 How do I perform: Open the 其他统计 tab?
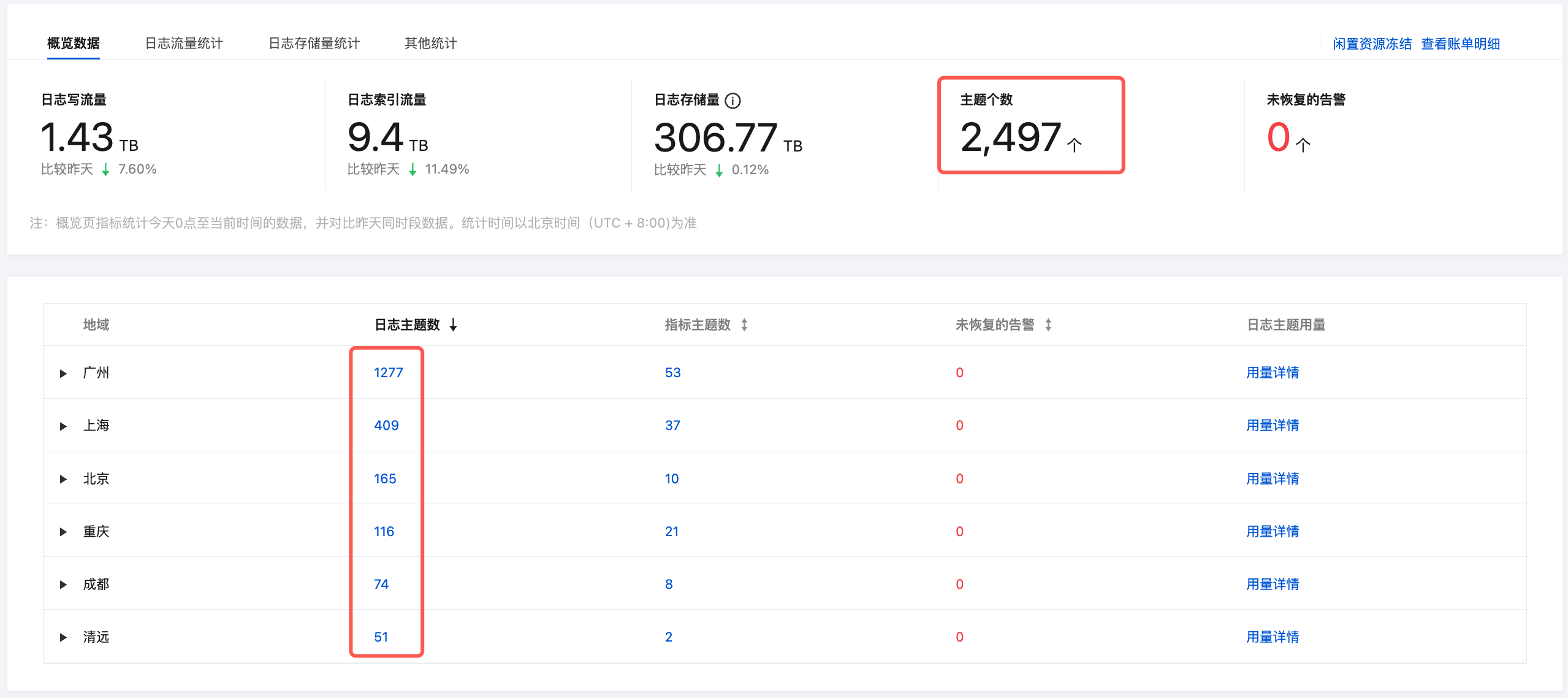(x=430, y=43)
